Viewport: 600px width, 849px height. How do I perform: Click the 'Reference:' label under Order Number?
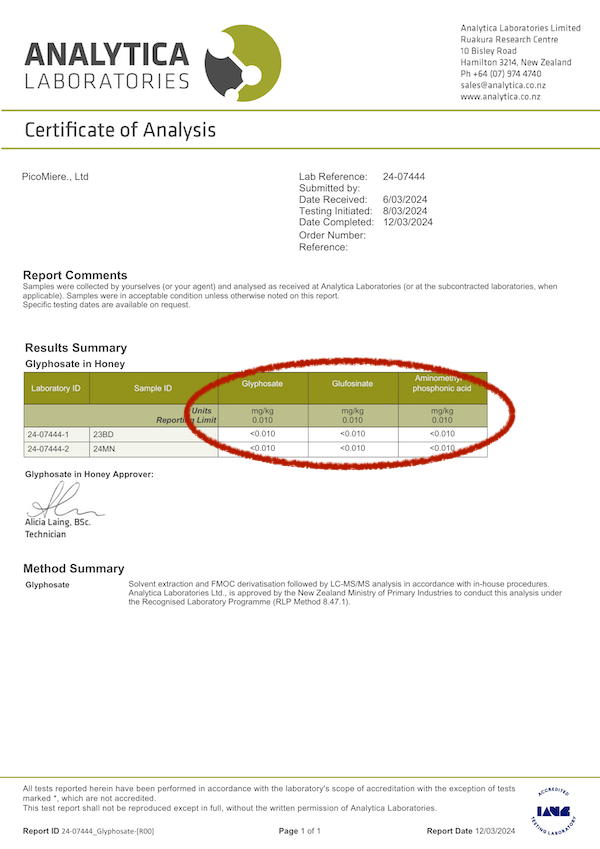(323, 247)
